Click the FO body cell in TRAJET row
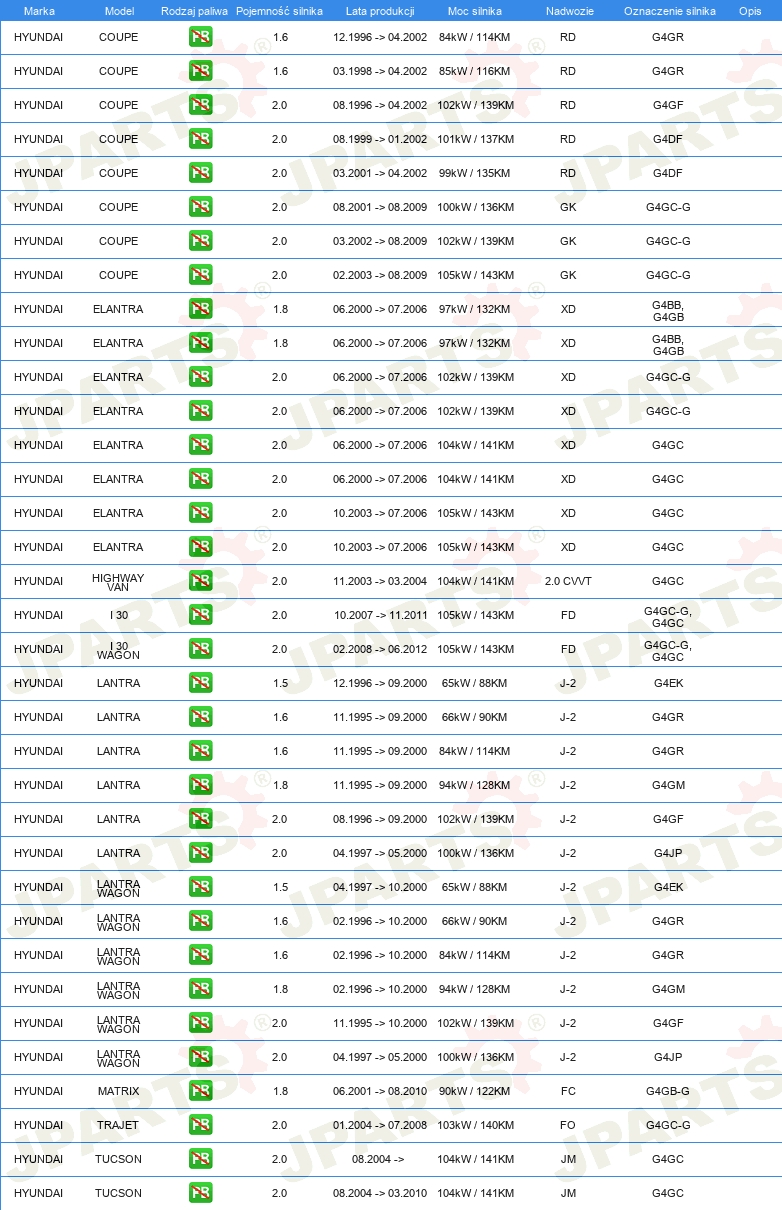This screenshot has width=782, height=1210. pyautogui.click(x=568, y=1125)
